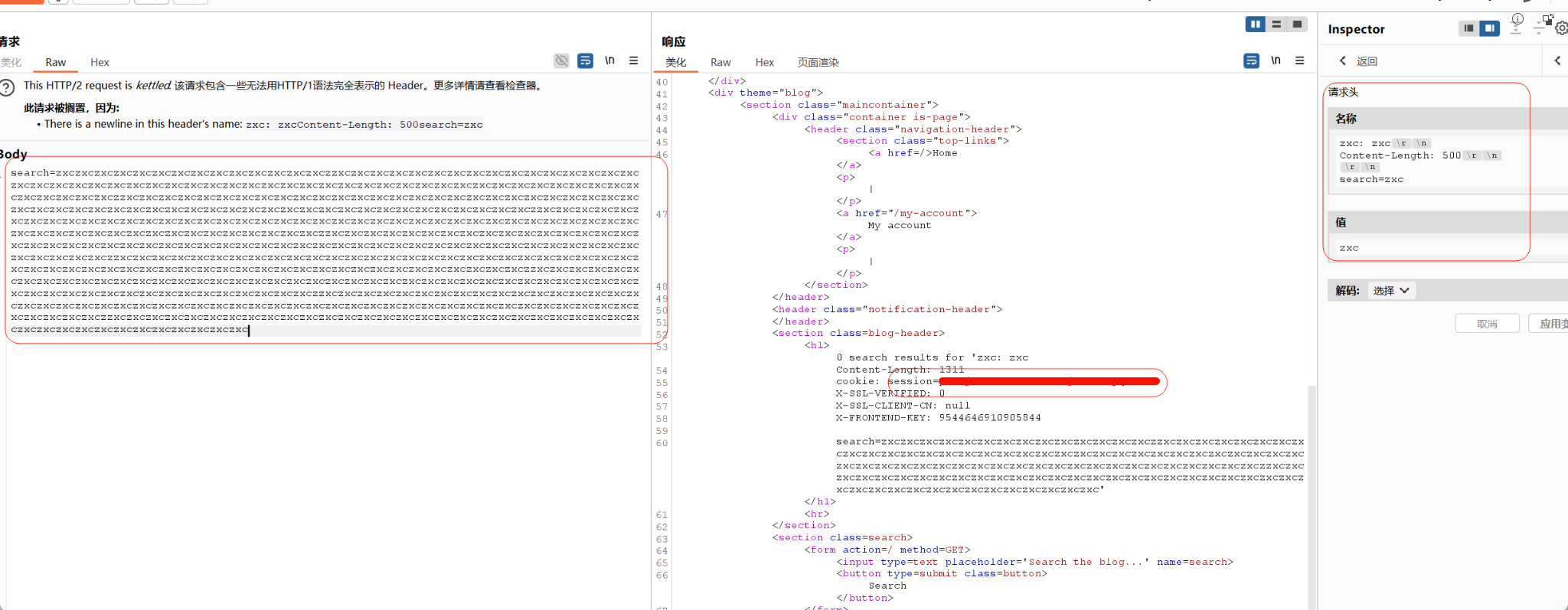Click 'X-SSL-CLIENT-CN: null' response line
The height and width of the screenshot is (610, 1568).
tap(903, 406)
